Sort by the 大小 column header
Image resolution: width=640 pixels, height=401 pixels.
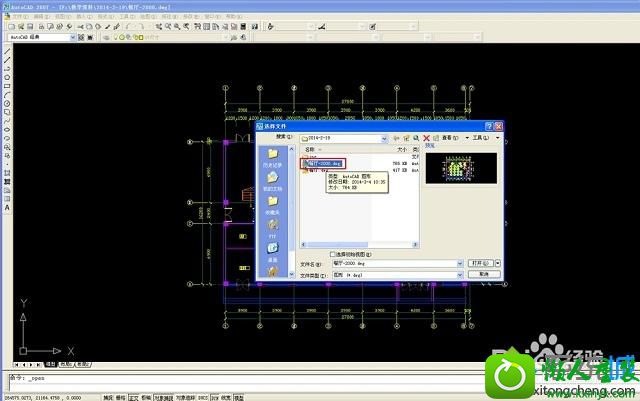(x=402, y=149)
